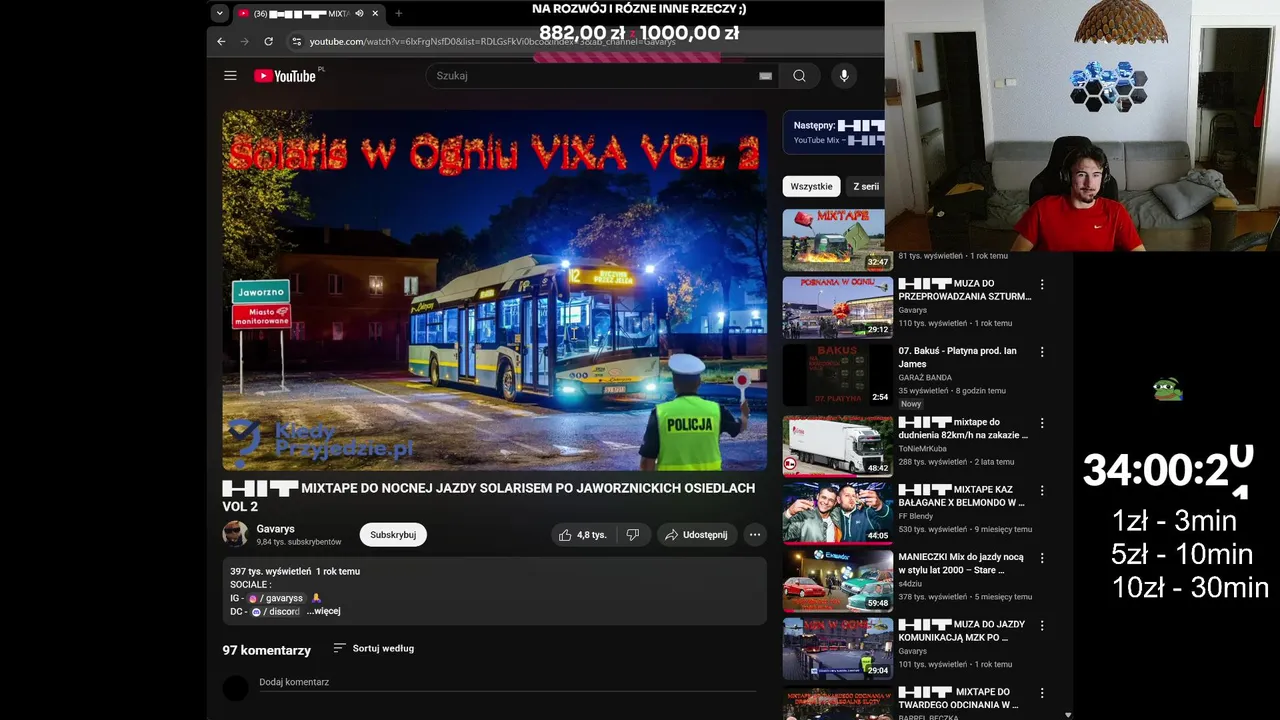Image resolution: width=1280 pixels, height=720 pixels.
Task: Play the 44:05 FF Blendy thumbnail
Action: pyautogui.click(x=837, y=513)
